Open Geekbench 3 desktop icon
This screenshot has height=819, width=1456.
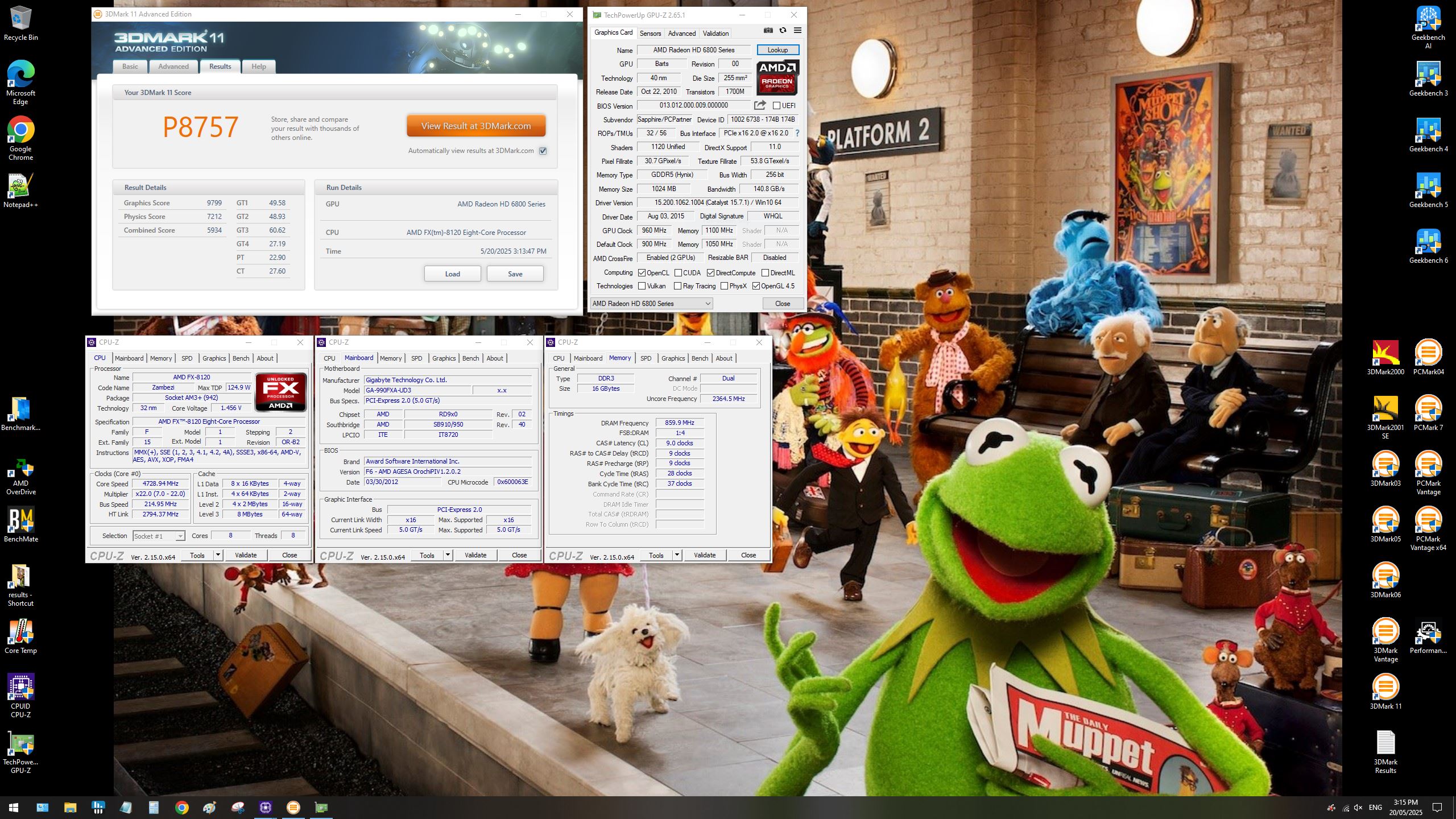(1428, 79)
